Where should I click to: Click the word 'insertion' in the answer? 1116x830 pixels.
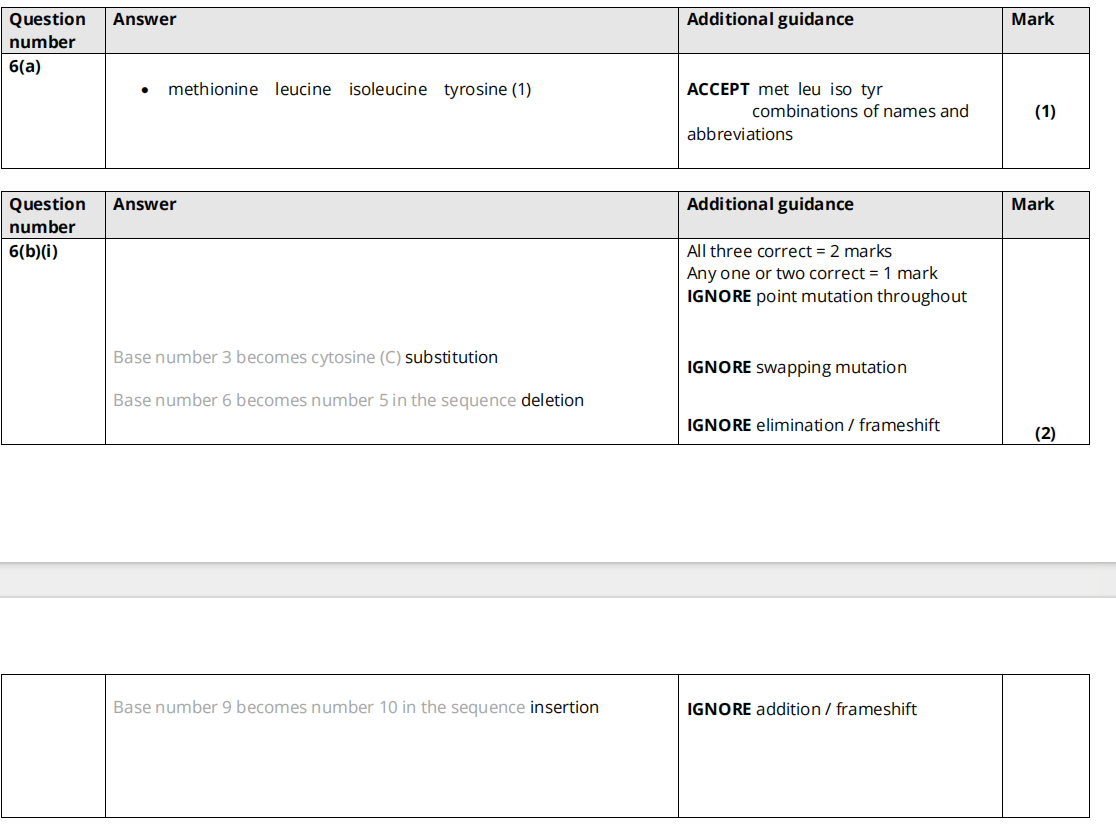click(x=564, y=708)
